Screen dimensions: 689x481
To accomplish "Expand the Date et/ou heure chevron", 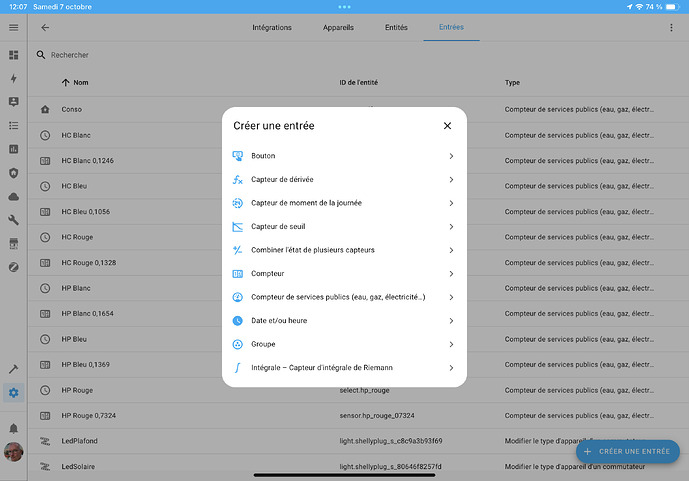I will [451, 321].
